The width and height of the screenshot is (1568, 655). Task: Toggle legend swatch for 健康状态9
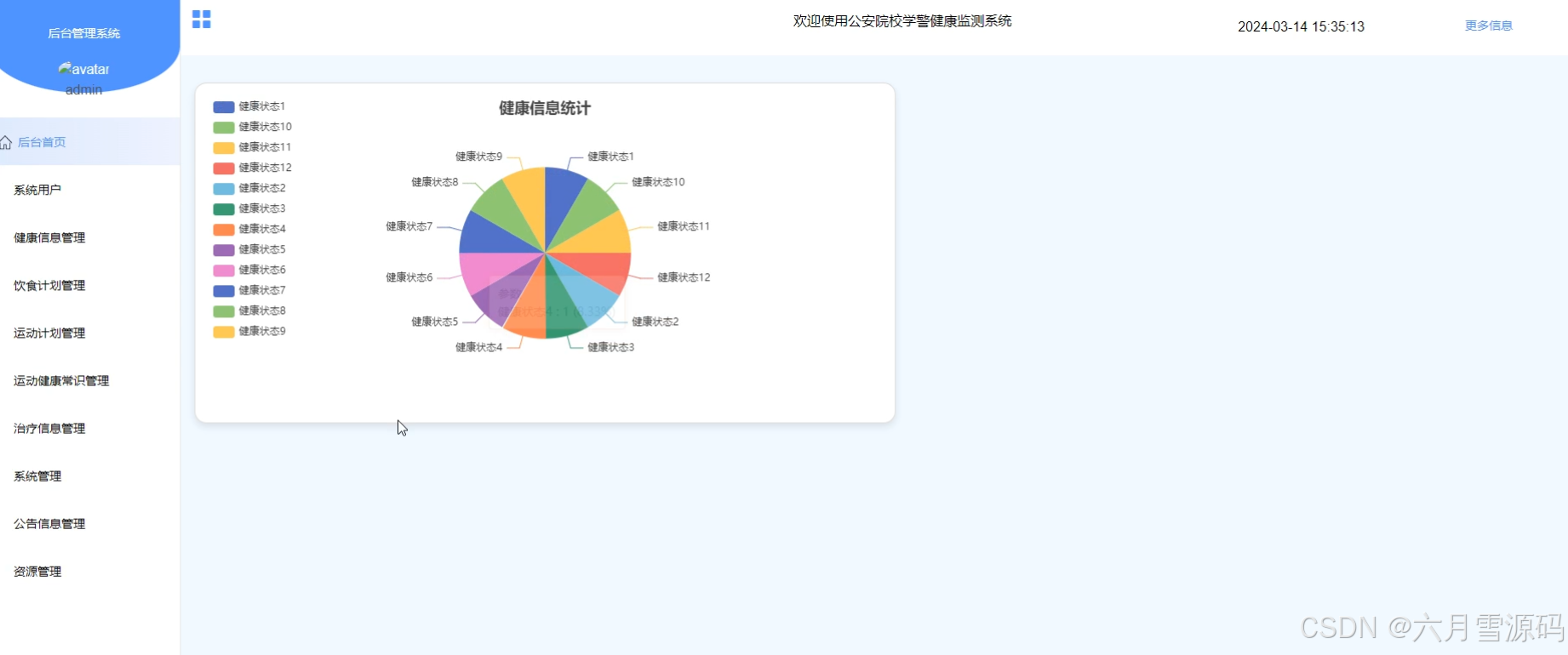[x=224, y=332]
